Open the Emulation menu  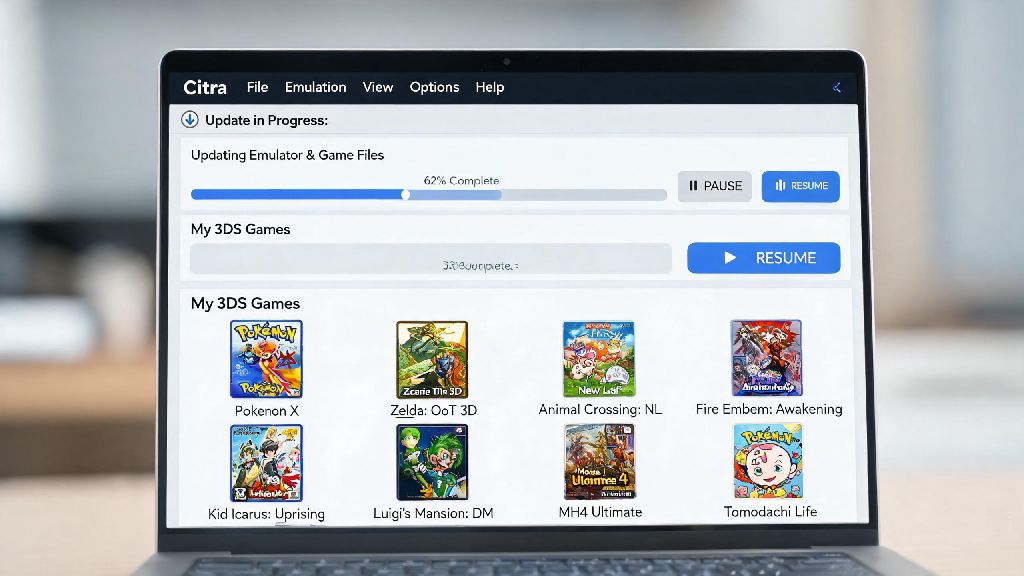pyautogui.click(x=315, y=87)
